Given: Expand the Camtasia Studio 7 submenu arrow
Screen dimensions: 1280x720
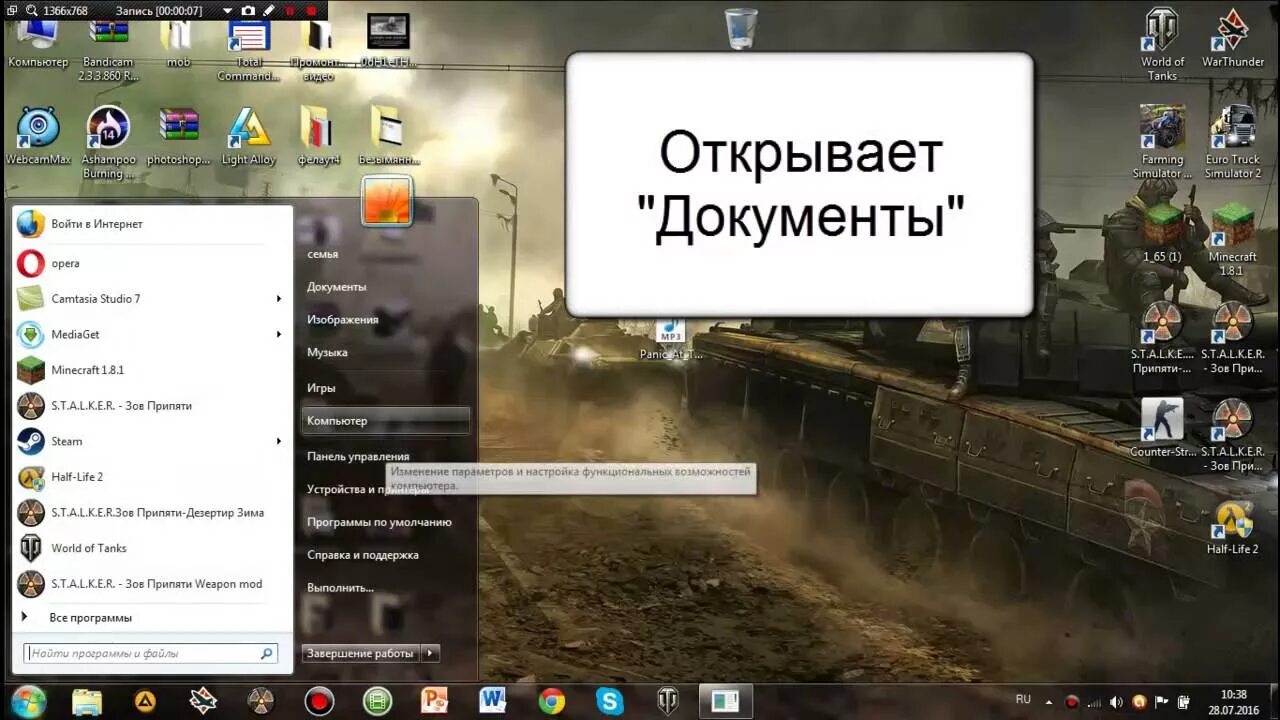Looking at the screenshot, I should [279, 299].
